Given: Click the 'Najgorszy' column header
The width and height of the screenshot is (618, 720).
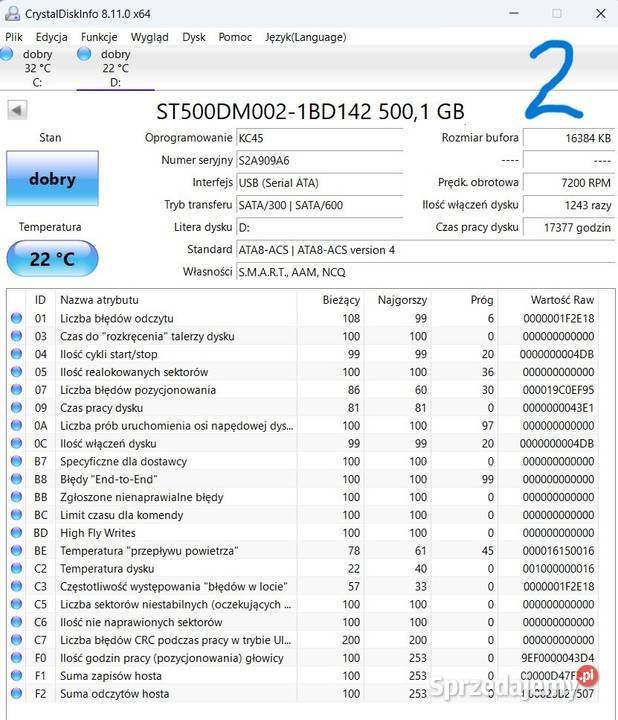Looking at the screenshot, I should (398, 300).
